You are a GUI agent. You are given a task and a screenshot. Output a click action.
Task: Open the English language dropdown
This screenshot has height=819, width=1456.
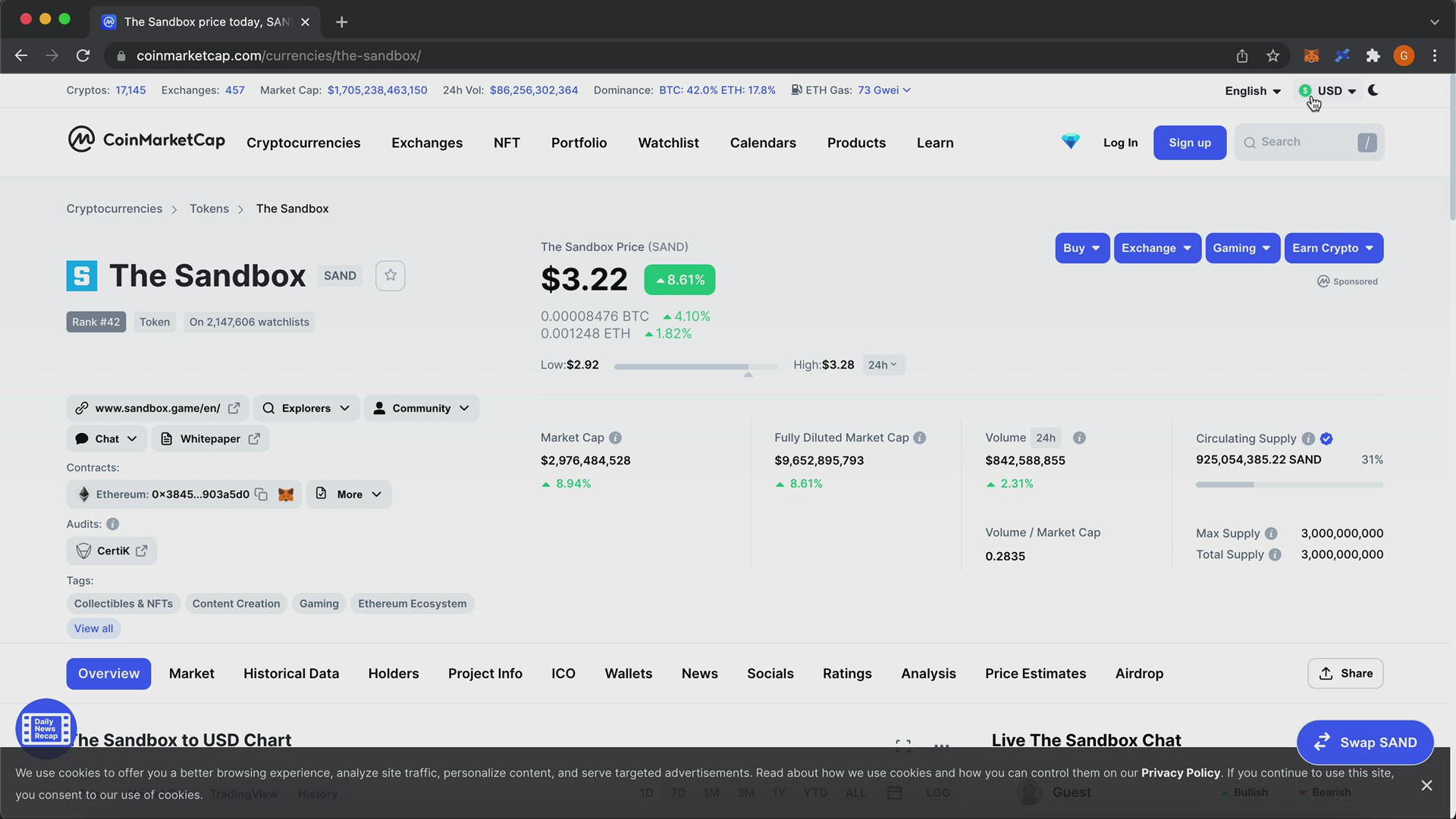[1253, 91]
